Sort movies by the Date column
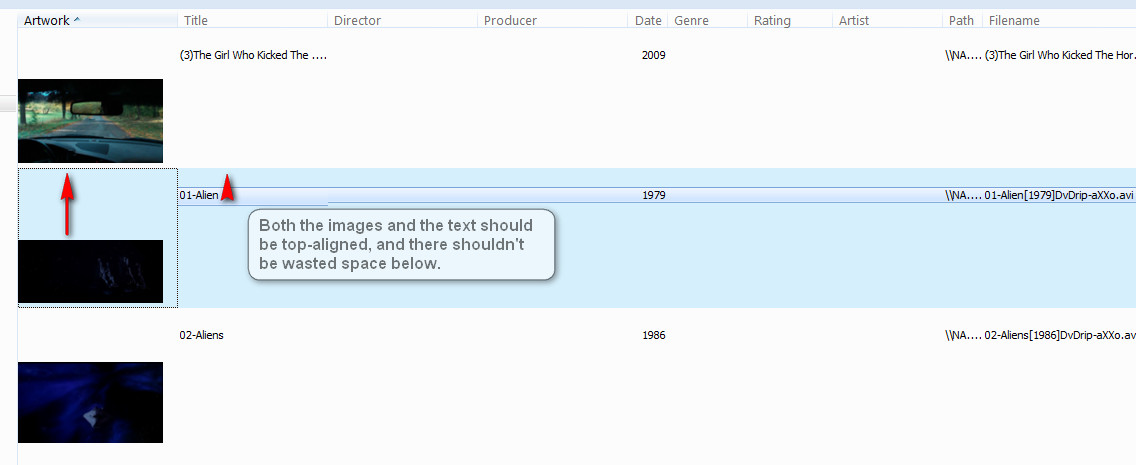The width and height of the screenshot is (1136, 465). pos(648,20)
